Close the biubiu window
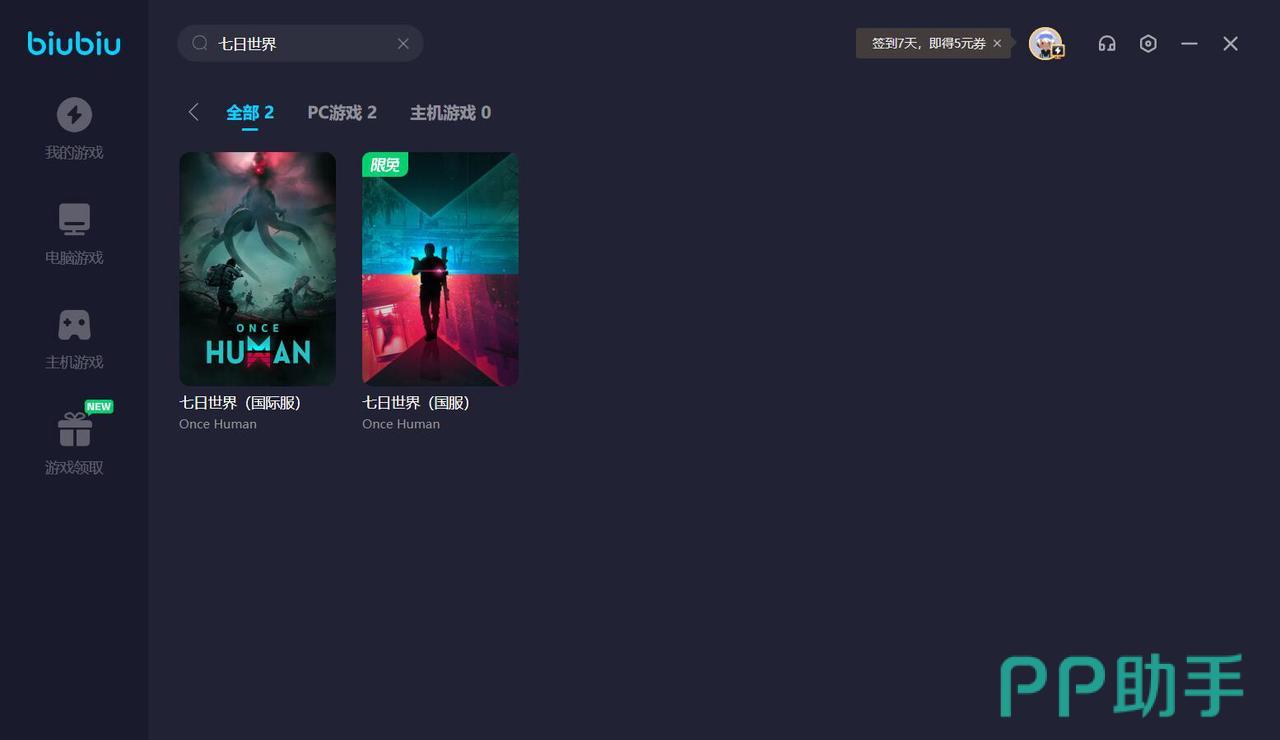1280x740 pixels. tap(1231, 43)
